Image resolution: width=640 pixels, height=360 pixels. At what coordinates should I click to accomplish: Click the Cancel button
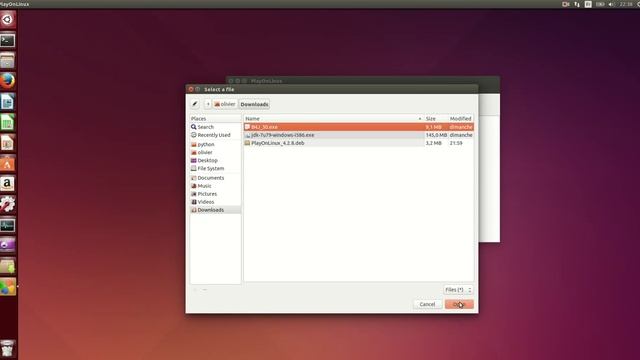pyautogui.click(x=427, y=304)
